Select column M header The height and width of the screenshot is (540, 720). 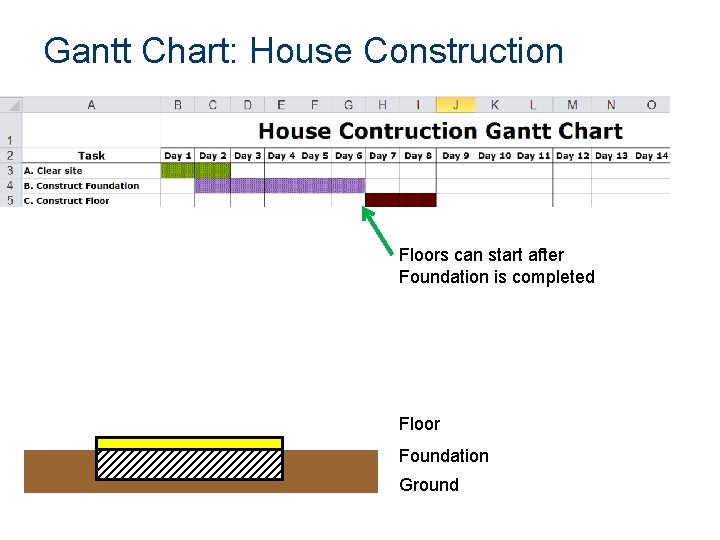coord(572,105)
